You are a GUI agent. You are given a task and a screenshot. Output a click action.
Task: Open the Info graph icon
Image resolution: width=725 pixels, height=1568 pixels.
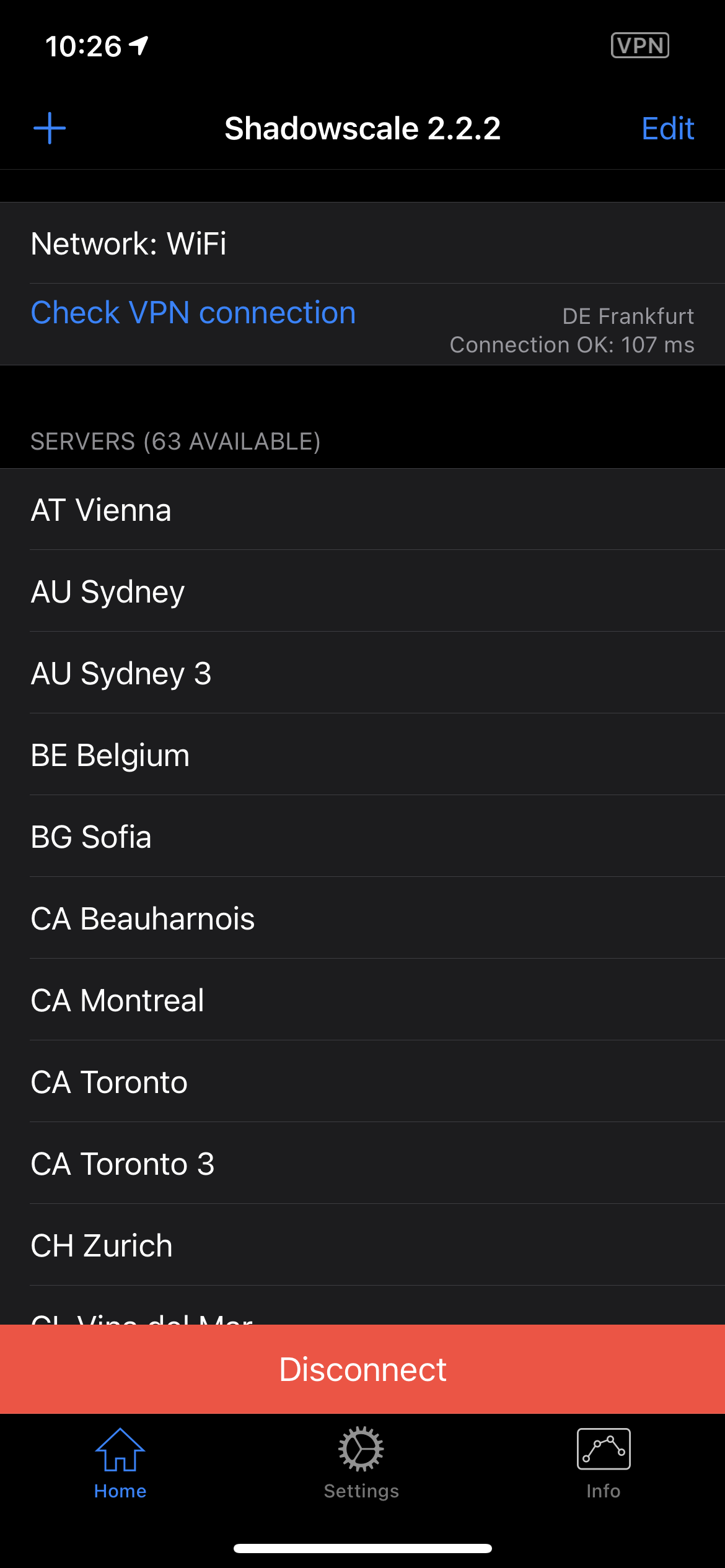[x=604, y=1449]
